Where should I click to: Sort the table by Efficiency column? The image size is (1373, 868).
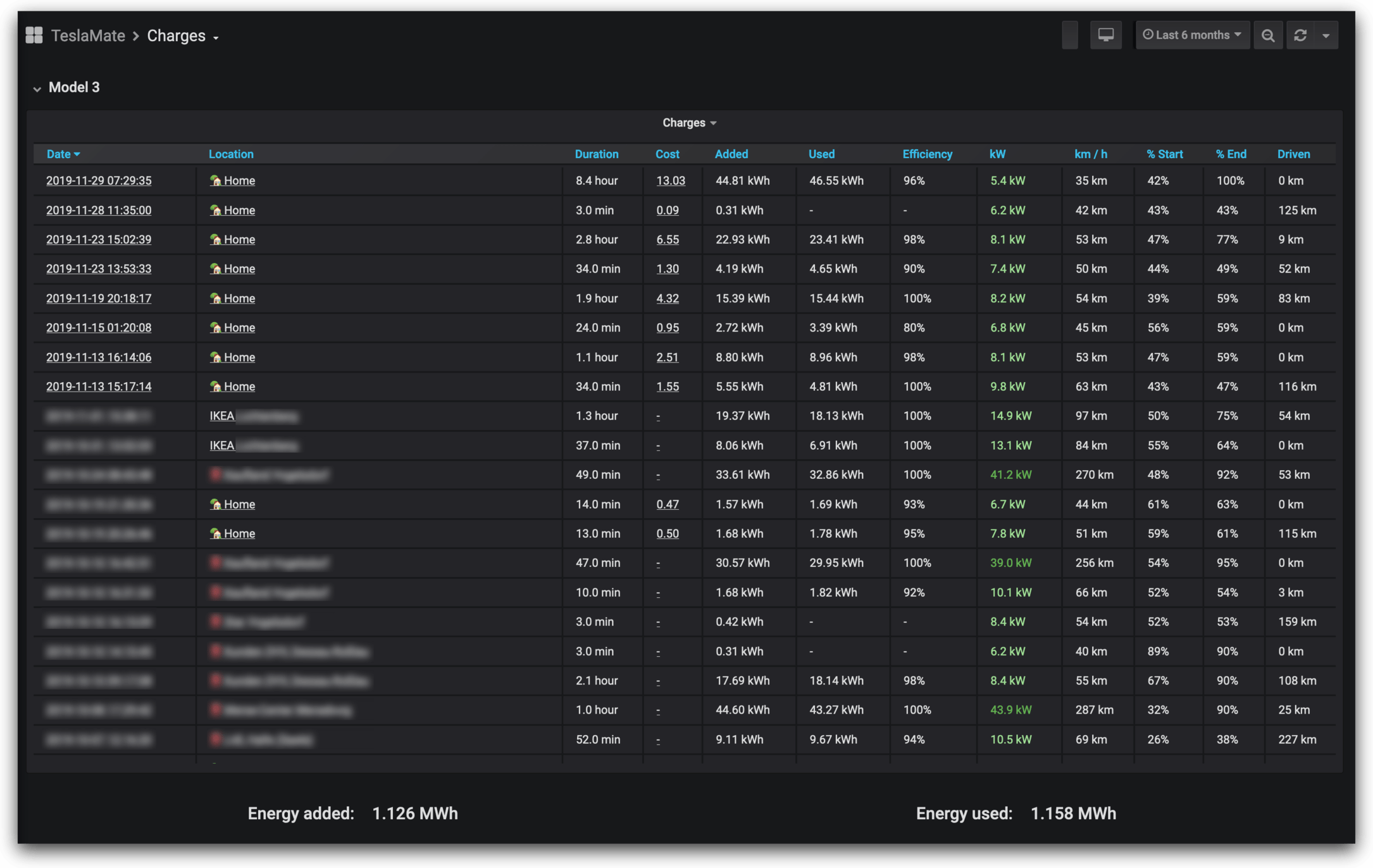(x=927, y=154)
